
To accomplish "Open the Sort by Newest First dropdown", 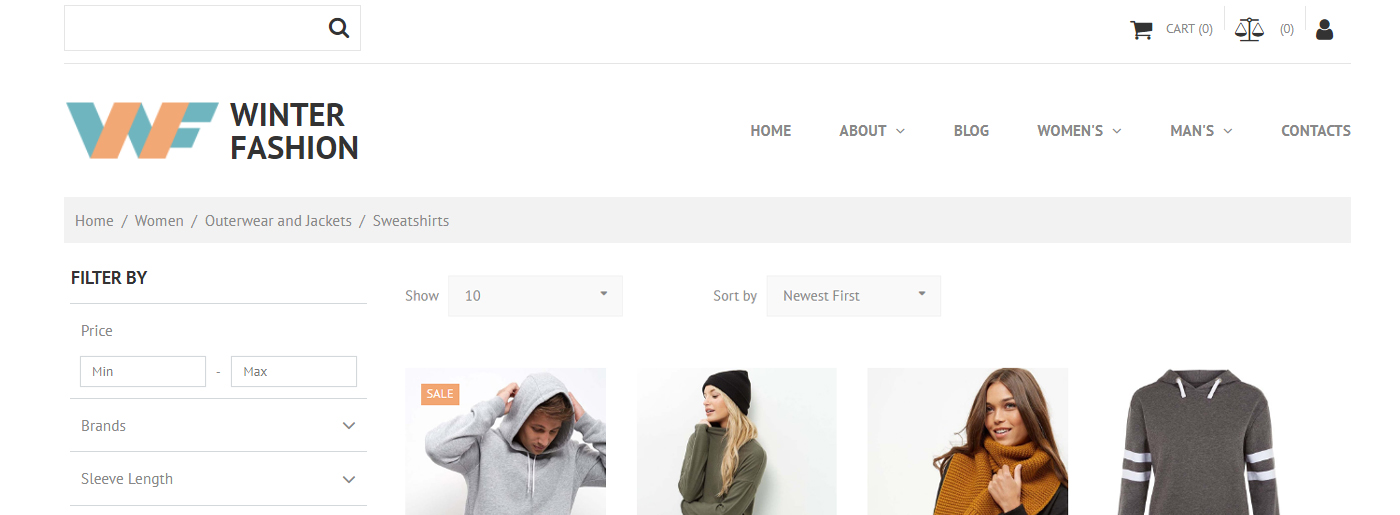I will 853,296.
